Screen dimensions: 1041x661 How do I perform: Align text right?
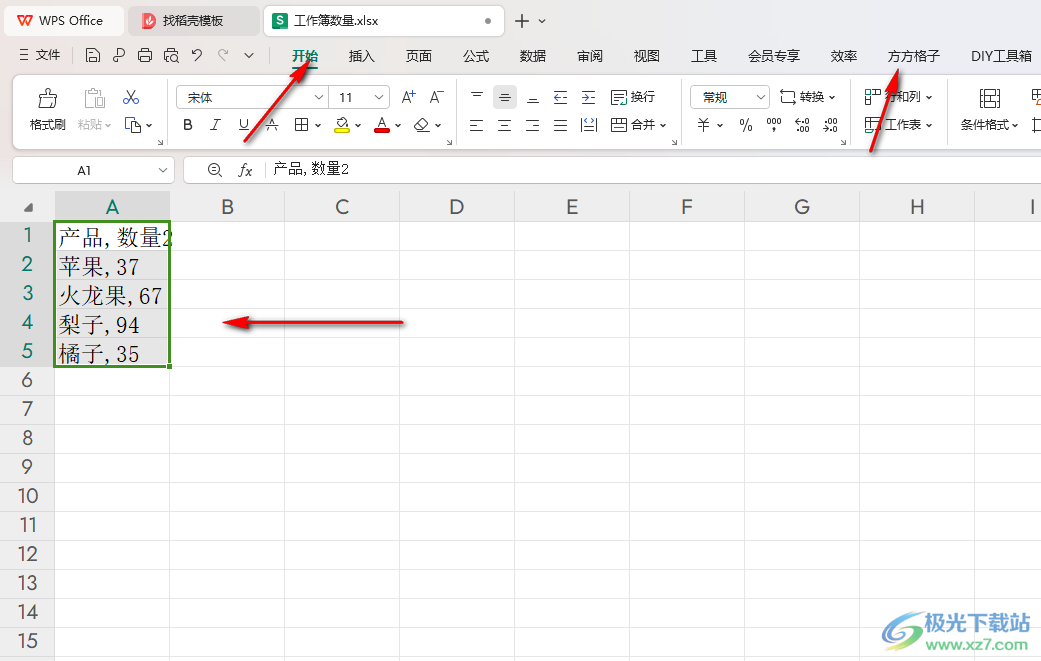532,125
